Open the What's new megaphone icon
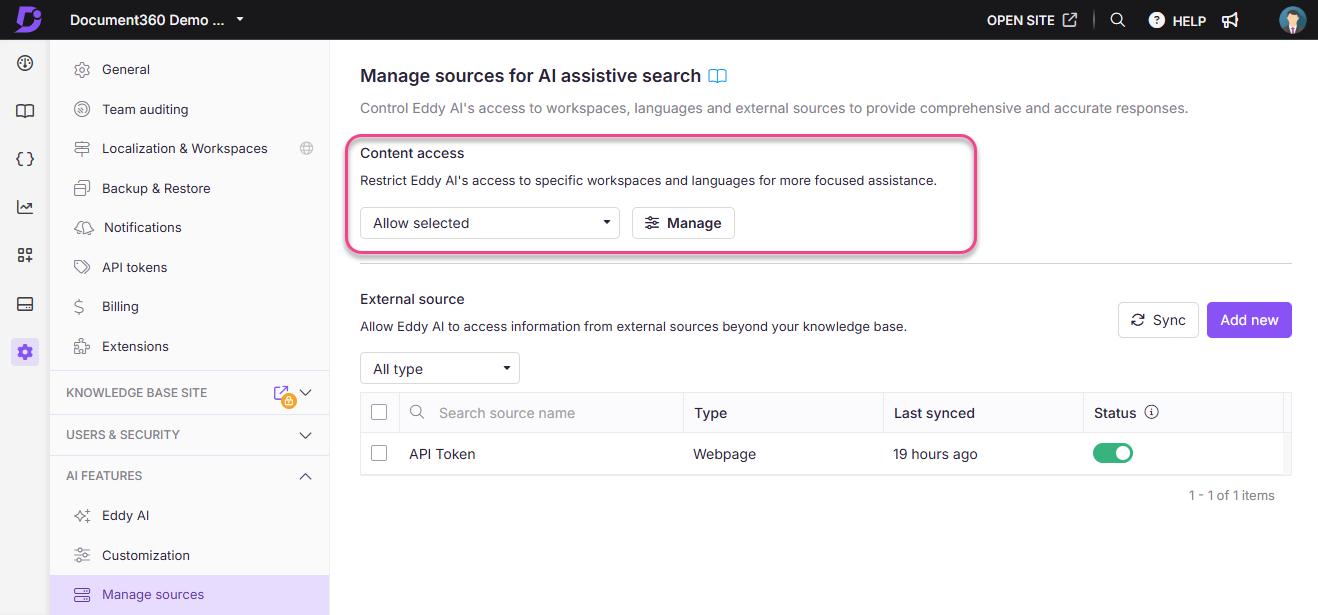Viewport: 1318px width, 615px height. 1230,20
